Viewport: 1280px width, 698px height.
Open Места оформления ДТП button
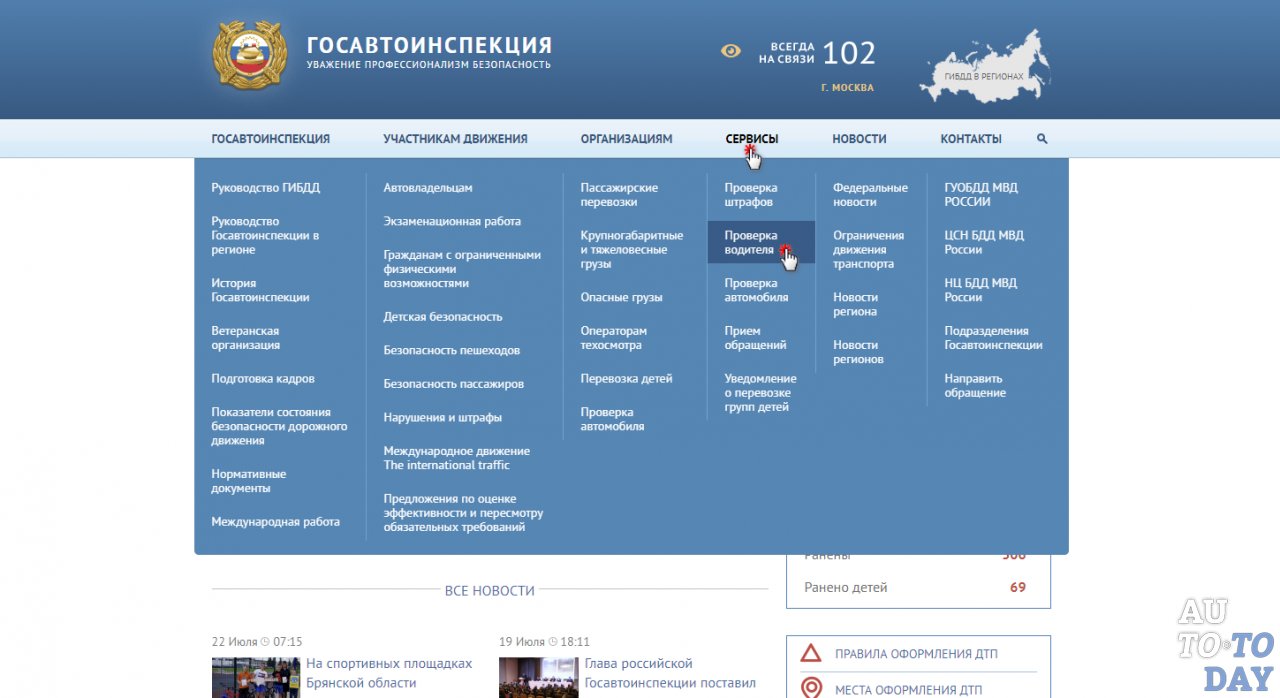(909, 690)
